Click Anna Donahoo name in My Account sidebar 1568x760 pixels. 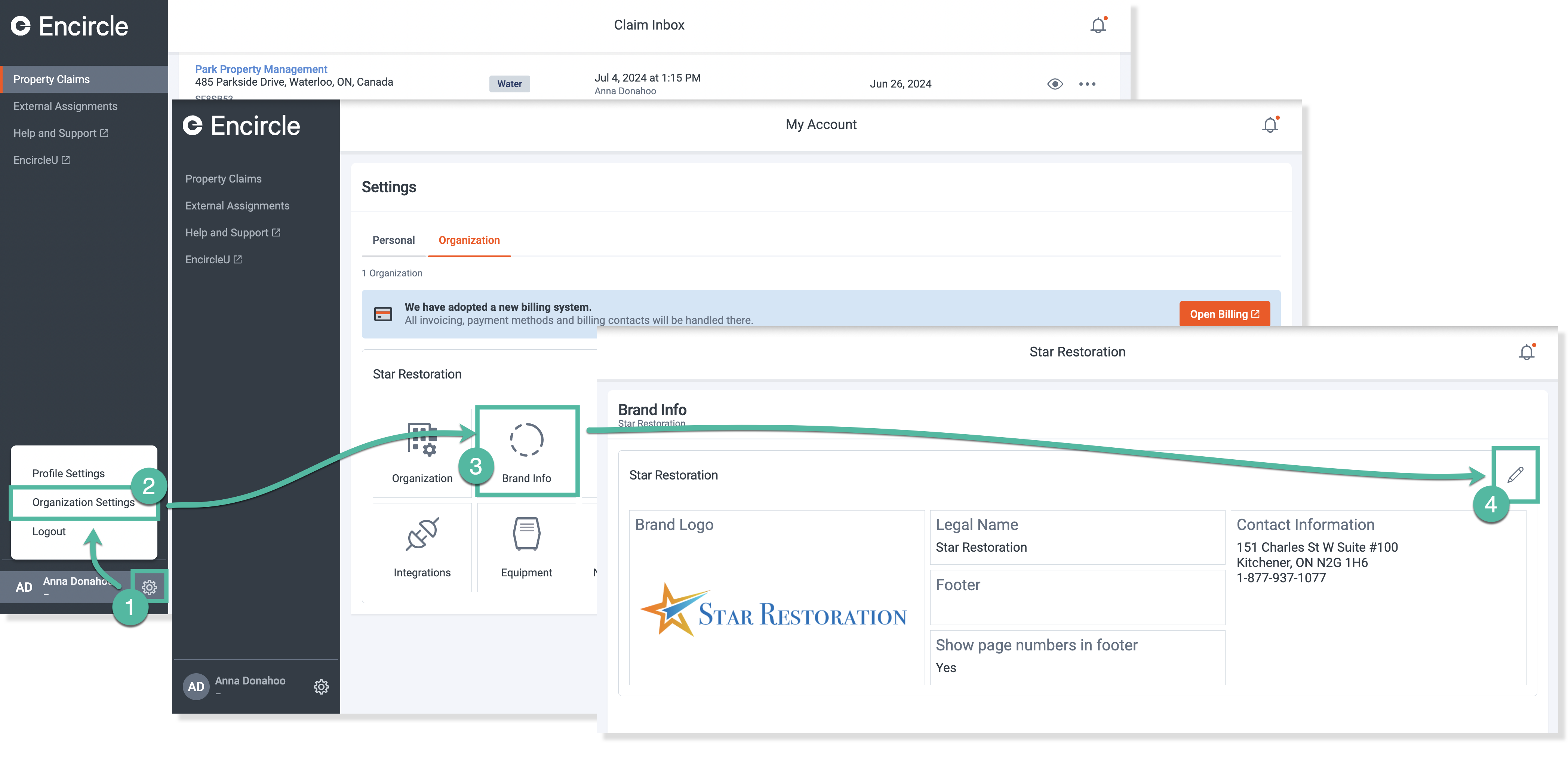[250, 681]
